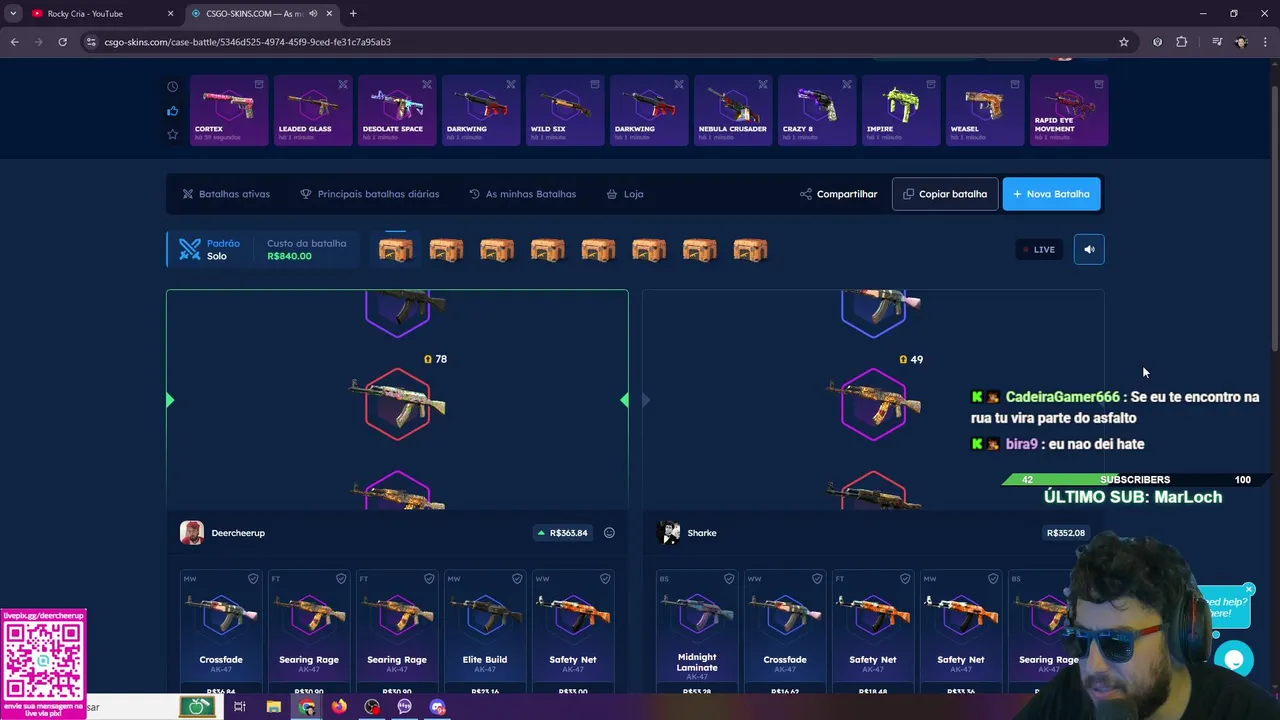
Task: Click the Padrão Solo battle mode icon
Action: [x=190, y=250]
